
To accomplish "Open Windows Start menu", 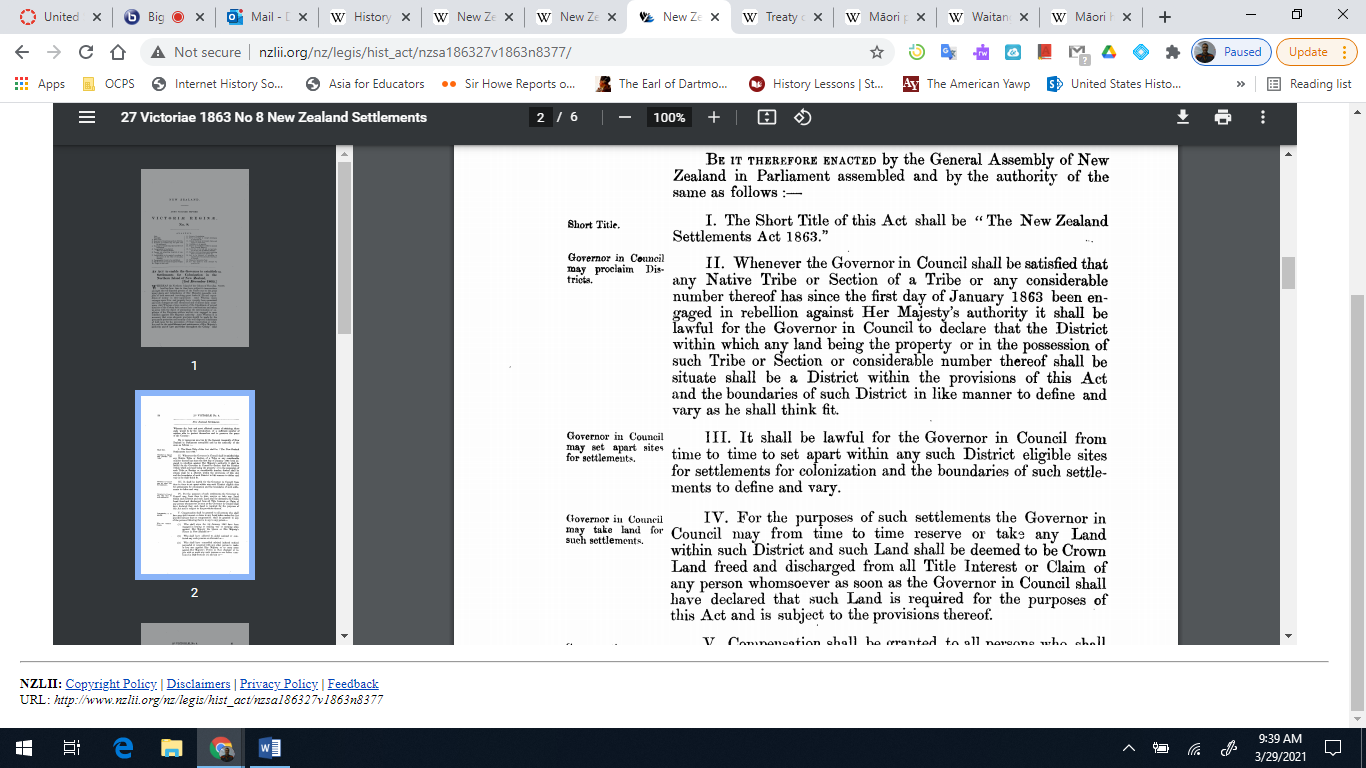I will pyautogui.click(x=24, y=747).
